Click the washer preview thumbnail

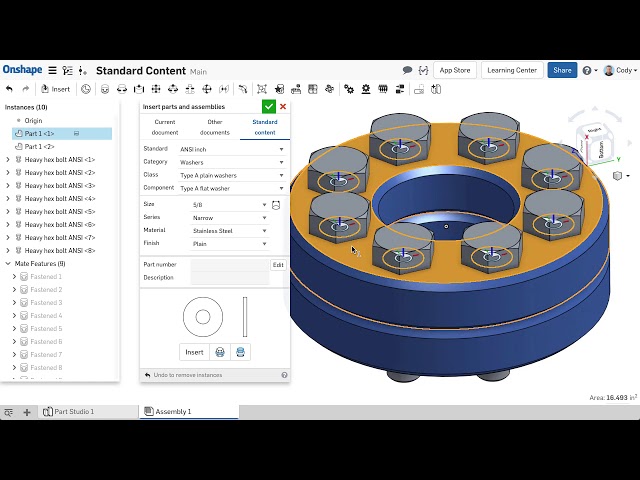(215, 317)
